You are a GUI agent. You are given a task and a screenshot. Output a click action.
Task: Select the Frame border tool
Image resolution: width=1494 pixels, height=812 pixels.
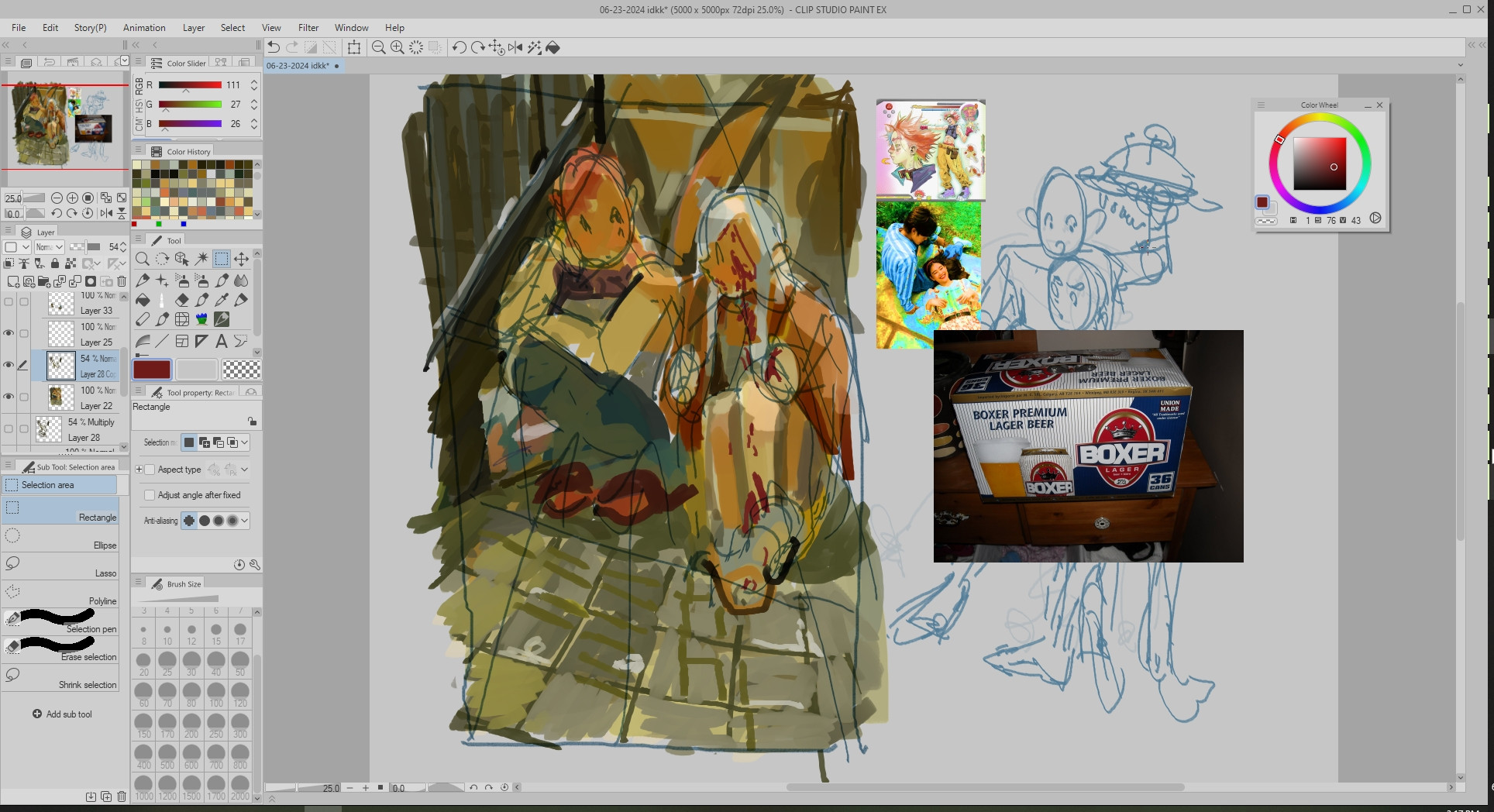click(182, 341)
